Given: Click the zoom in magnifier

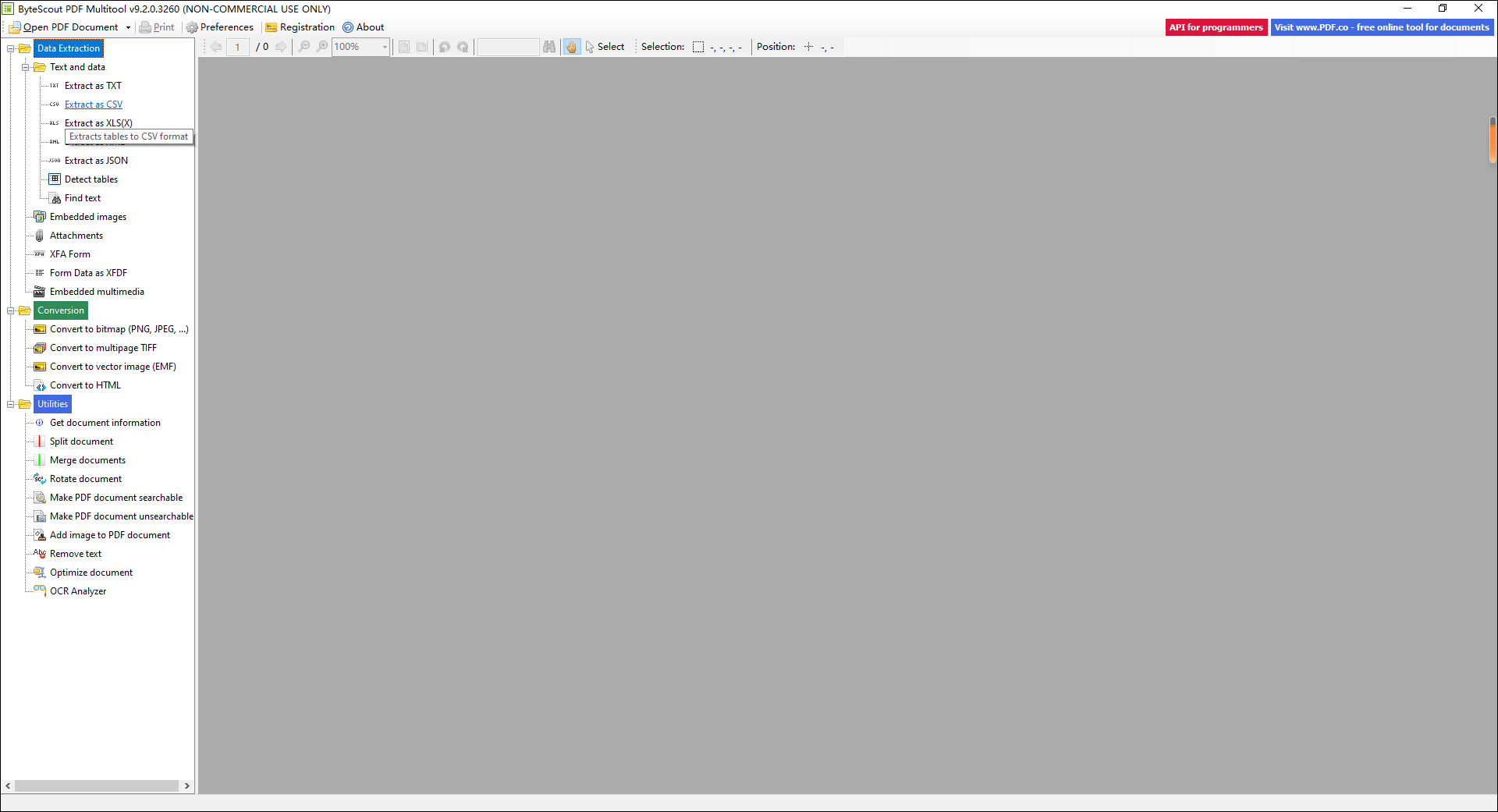Looking at the screenshot, I should pyautogui.click(x=322, y=47).
